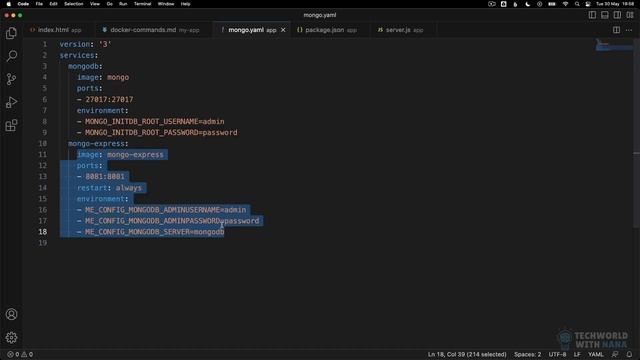The width and height of the screenshot is (640, 360).
Task: Click the YAML language mode status item
Action: 596,354
